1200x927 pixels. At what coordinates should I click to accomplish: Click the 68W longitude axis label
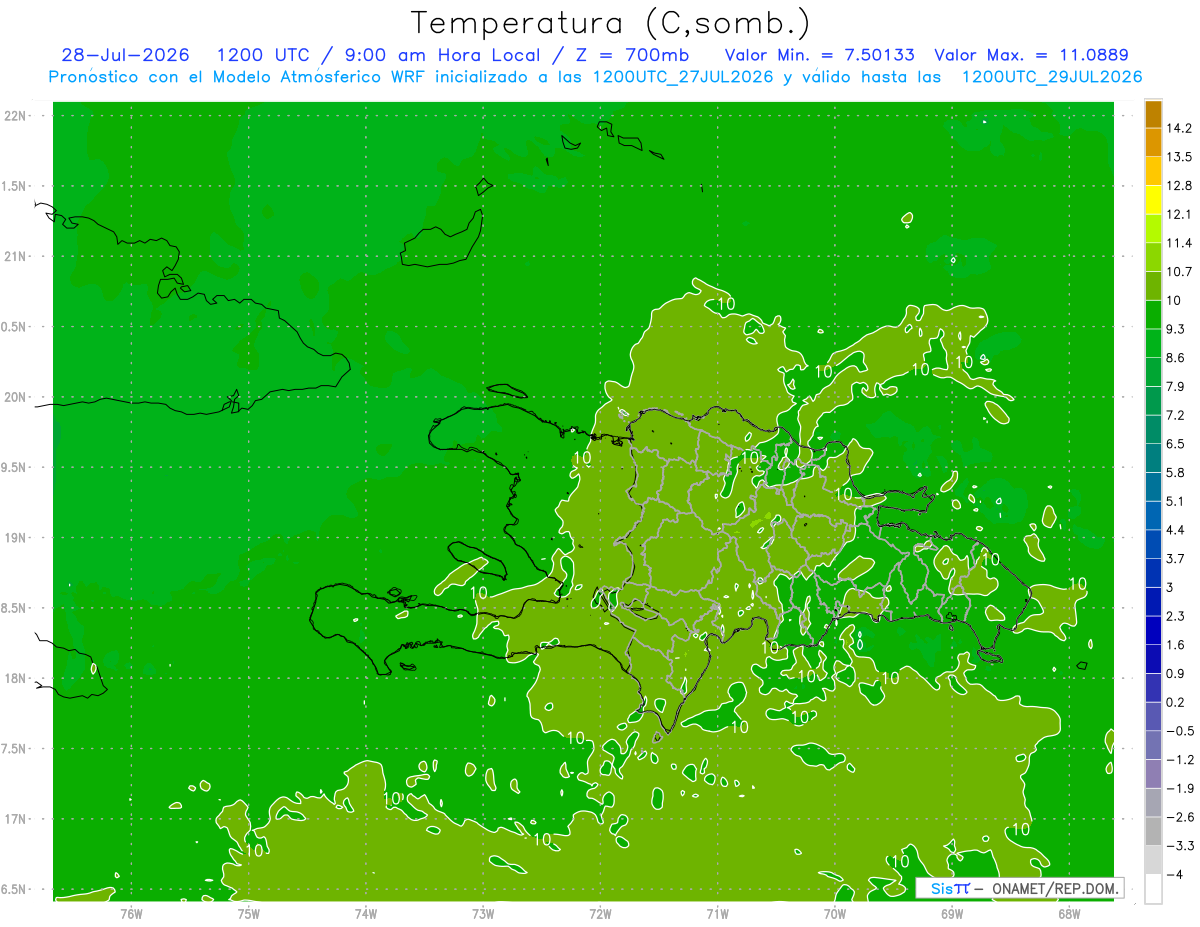click(x=1069, y=913)
